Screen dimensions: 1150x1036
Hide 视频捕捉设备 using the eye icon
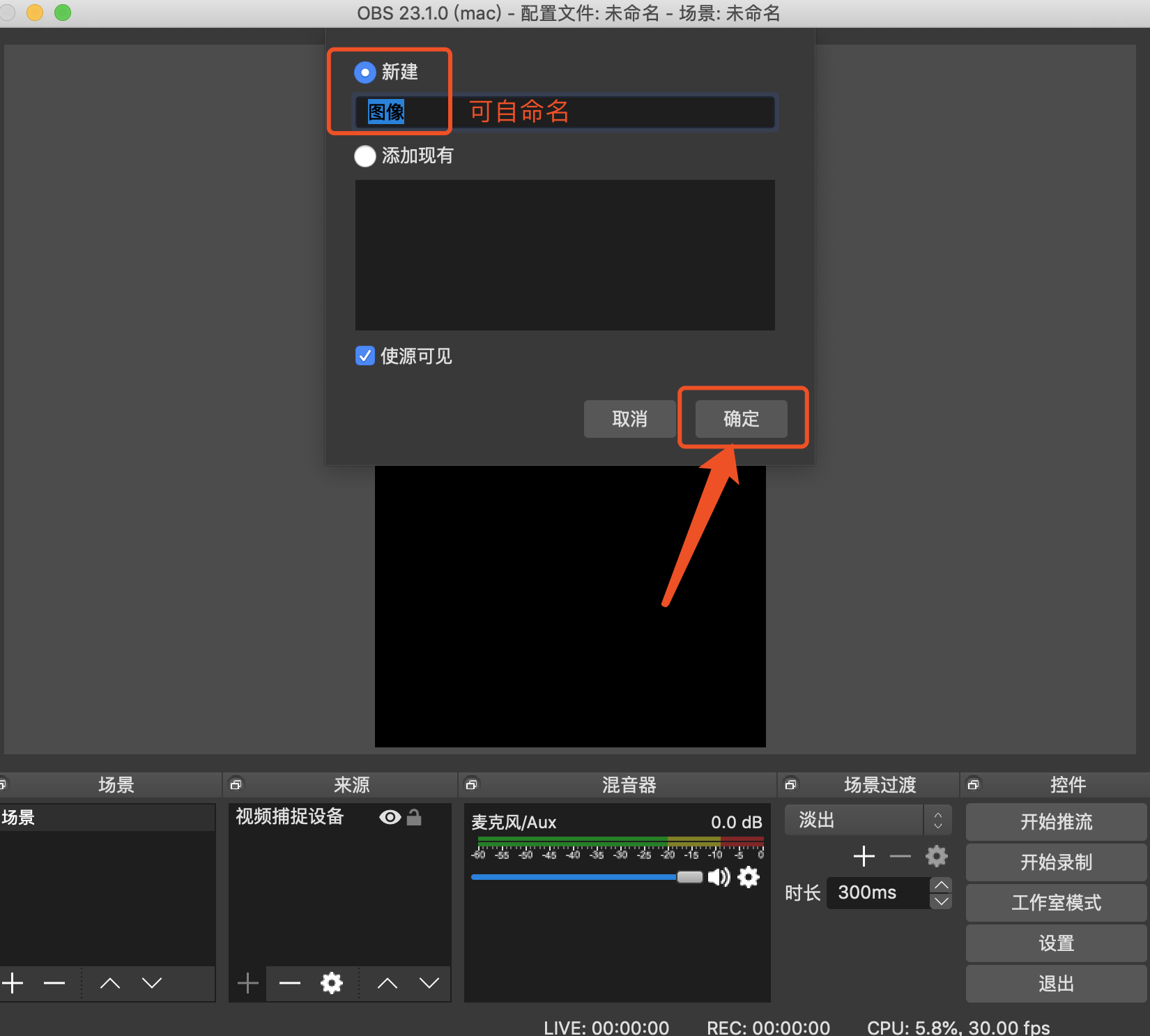tap(390, 817)
